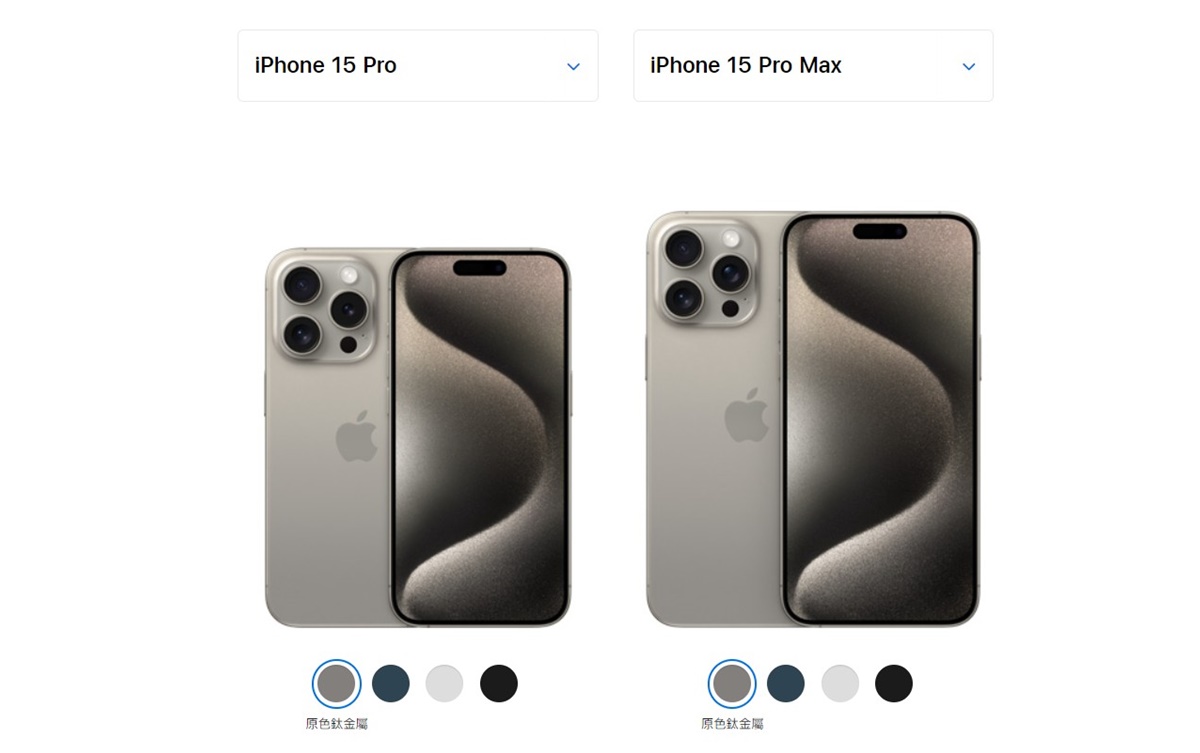Click the Apple logo on iPhone 15 Pro back
The image size is (1200, 753).
356,438
